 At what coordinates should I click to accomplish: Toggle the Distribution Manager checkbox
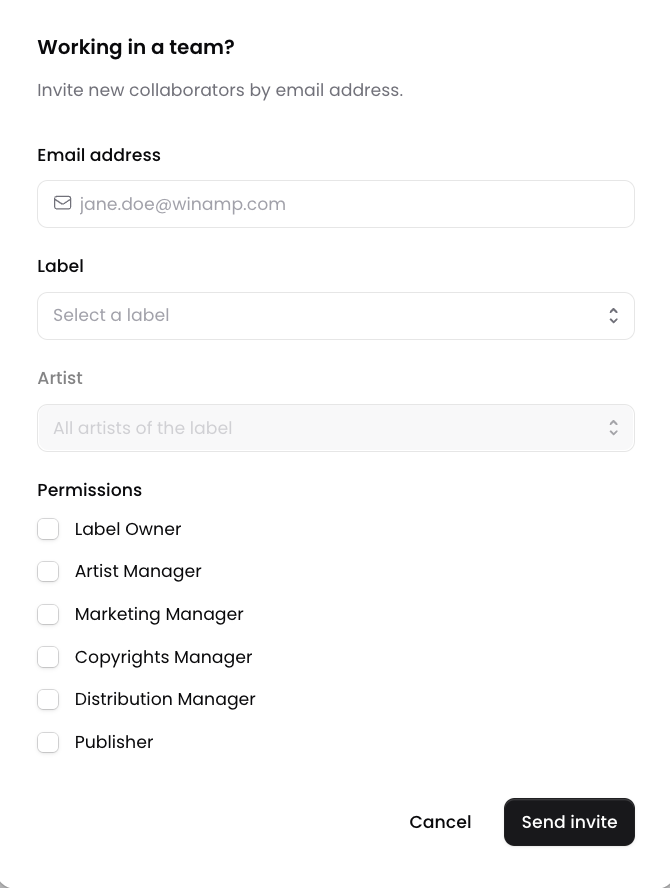(48, 699)
